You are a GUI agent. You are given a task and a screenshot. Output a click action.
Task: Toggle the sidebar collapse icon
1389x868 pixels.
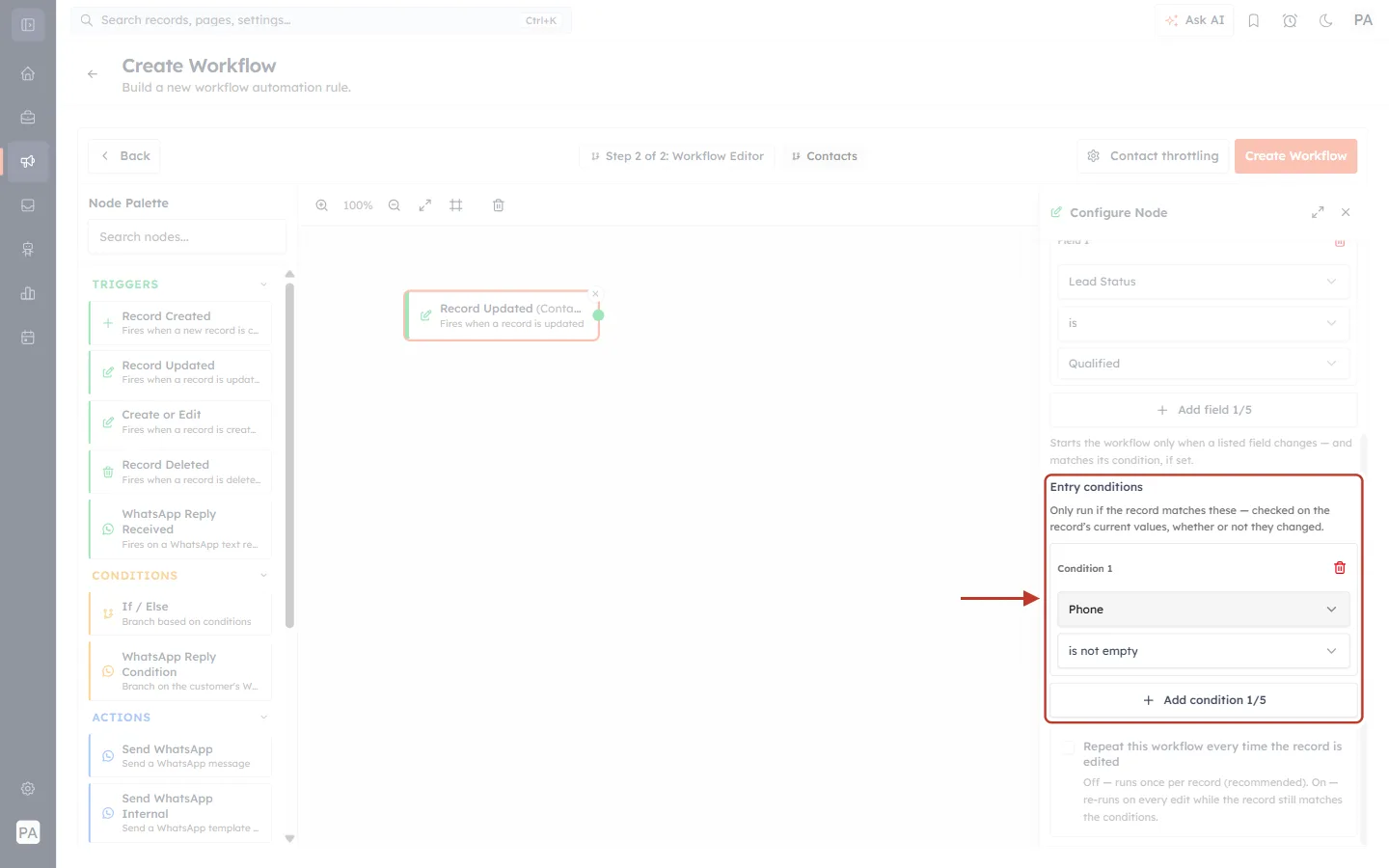click(28, 25)
